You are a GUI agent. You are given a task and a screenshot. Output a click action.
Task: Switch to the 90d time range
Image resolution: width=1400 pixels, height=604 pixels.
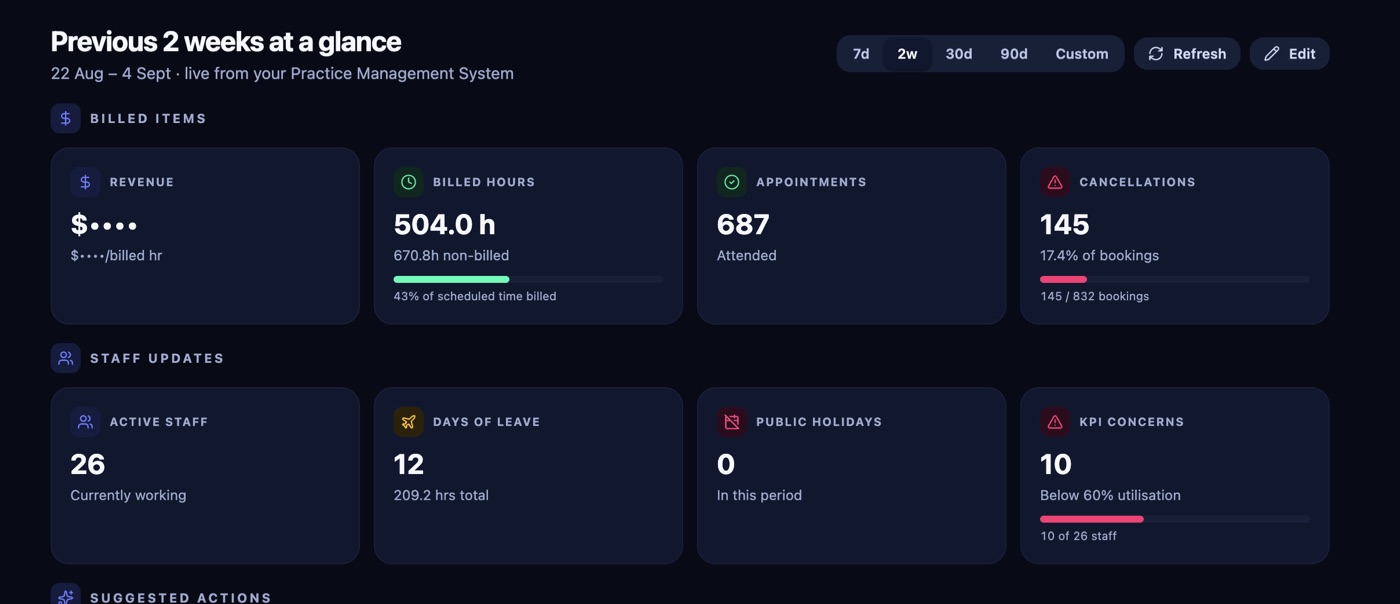[1014, 54]
